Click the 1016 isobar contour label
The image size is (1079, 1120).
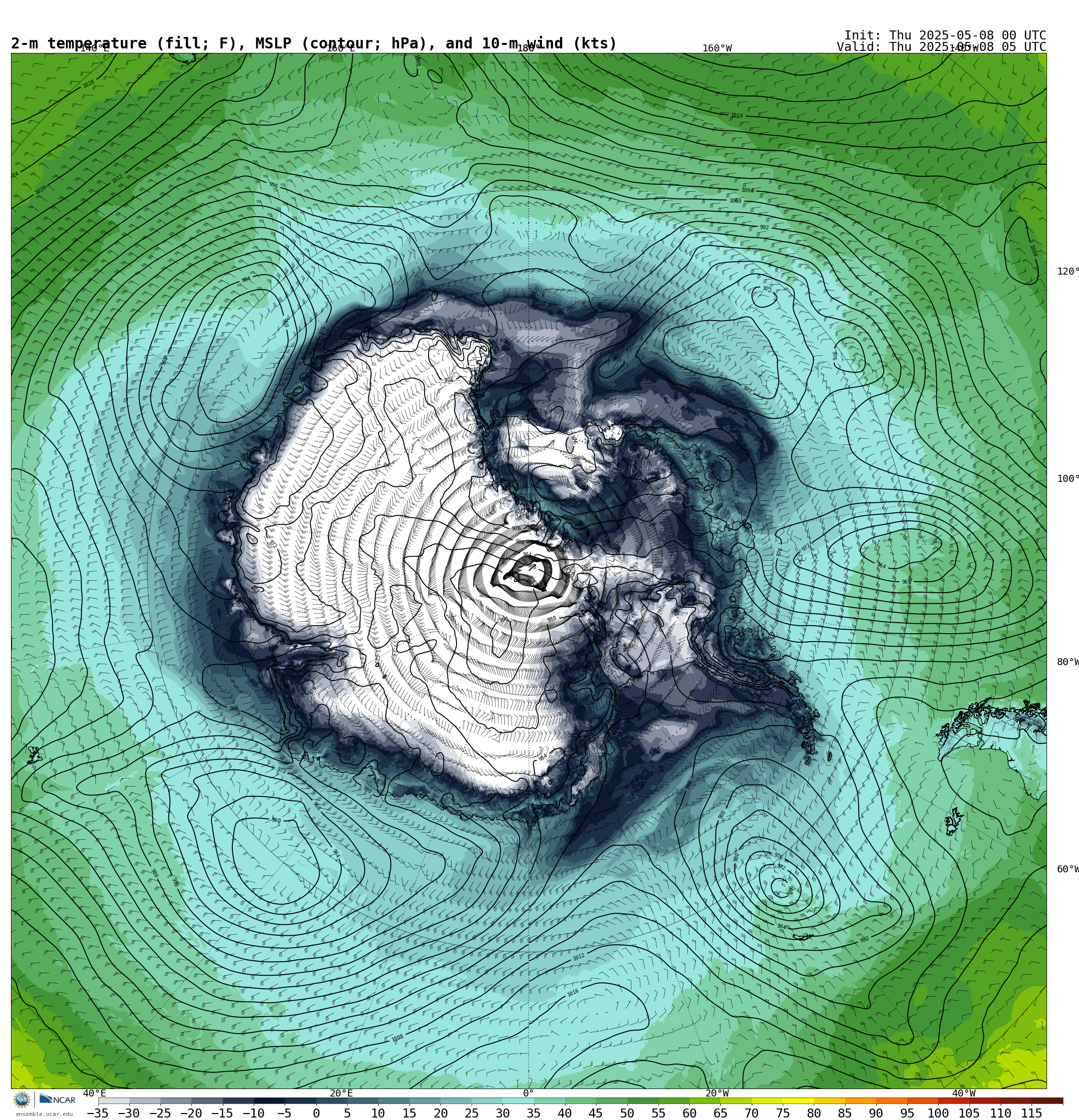pos(572,993)
